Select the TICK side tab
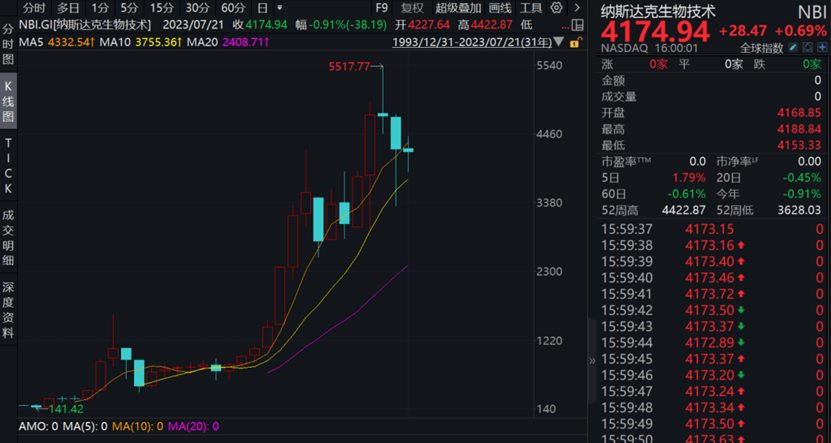This screenshot has width=831, height=443. (8, 169)
